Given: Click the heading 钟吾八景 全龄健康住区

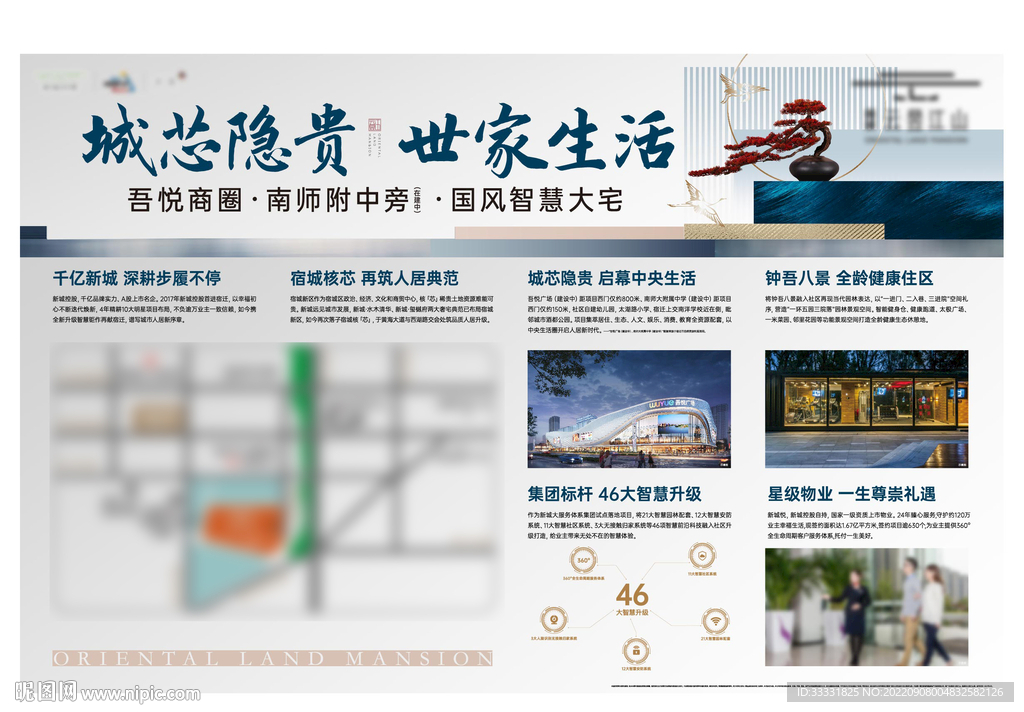Looking at the screenshot, I should point(850,278).
